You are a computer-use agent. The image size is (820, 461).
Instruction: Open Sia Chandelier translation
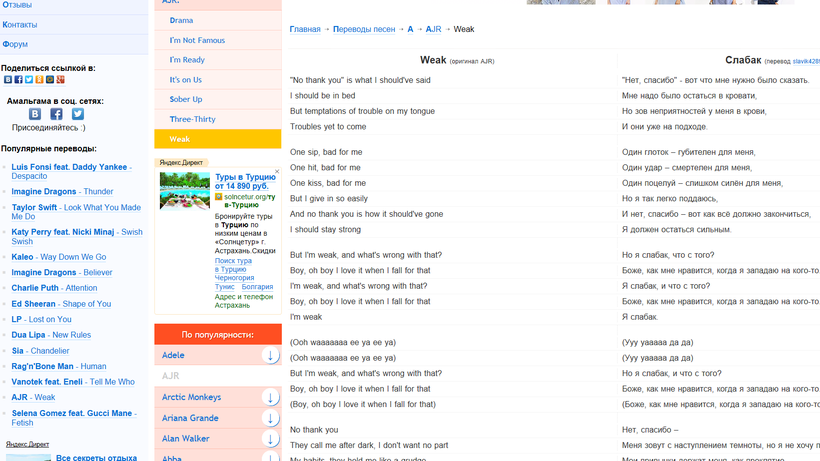pos(40,351)
